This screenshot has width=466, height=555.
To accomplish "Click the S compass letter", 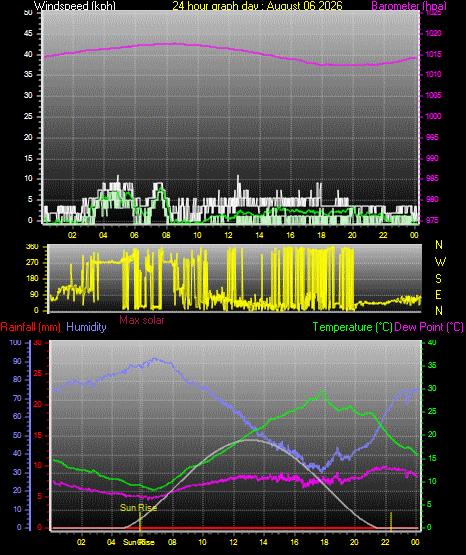I will [x=439, y=279].
